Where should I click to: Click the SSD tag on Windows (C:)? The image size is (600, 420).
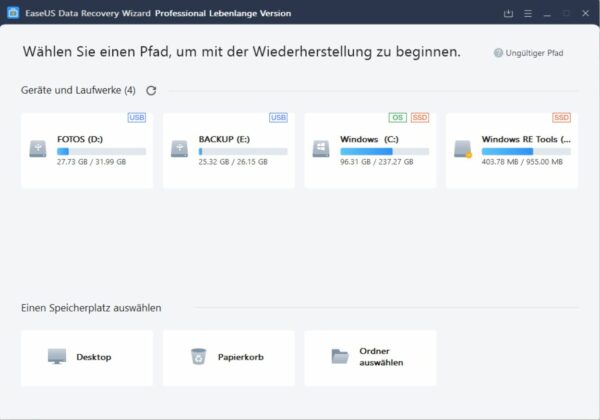420,117
